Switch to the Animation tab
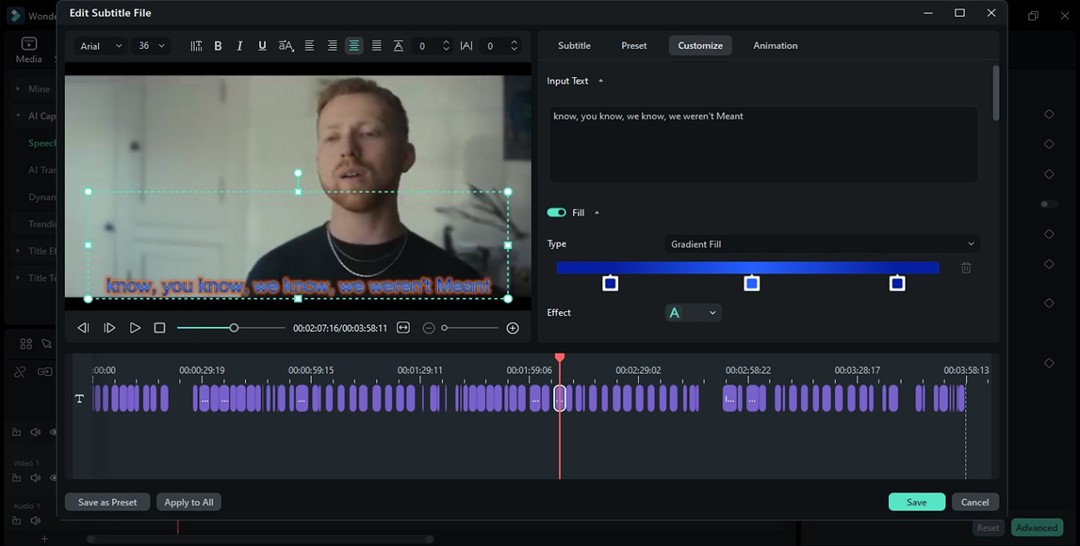The width and height of the screenshot is (1080, 546). point(775,46)
